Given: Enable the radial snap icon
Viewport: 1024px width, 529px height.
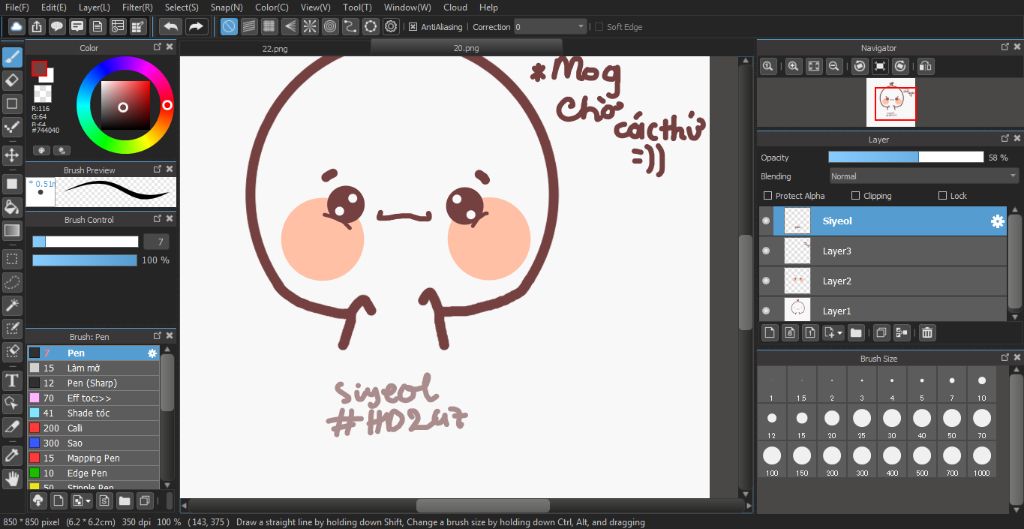Looking at the screenshot, I should coord(310,27).
